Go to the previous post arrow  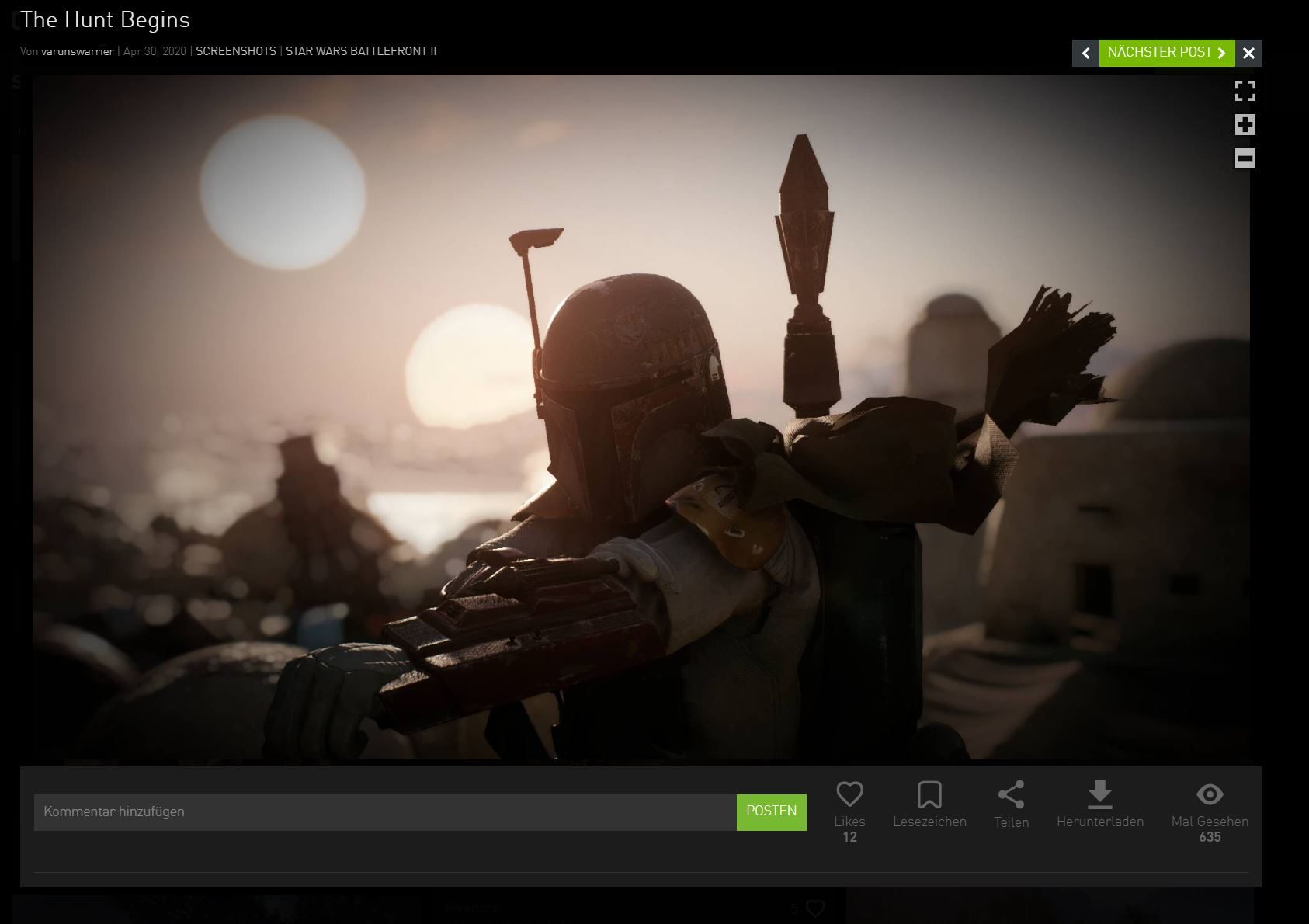(x=1085, y=53)
